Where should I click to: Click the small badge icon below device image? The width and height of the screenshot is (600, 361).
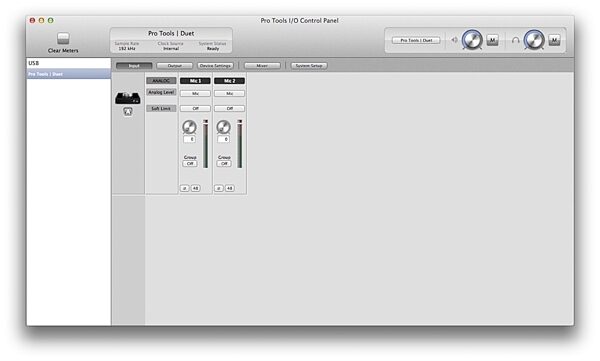128,112
